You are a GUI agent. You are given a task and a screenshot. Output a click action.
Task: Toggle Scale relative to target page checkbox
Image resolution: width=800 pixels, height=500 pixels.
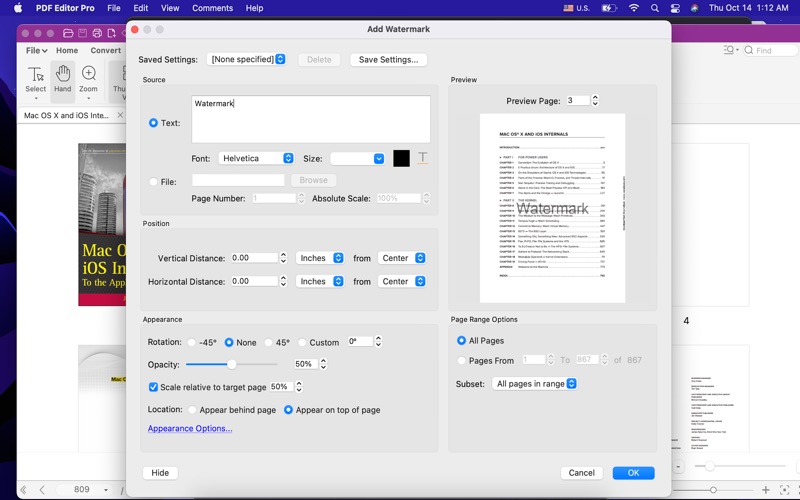[153, 387]
